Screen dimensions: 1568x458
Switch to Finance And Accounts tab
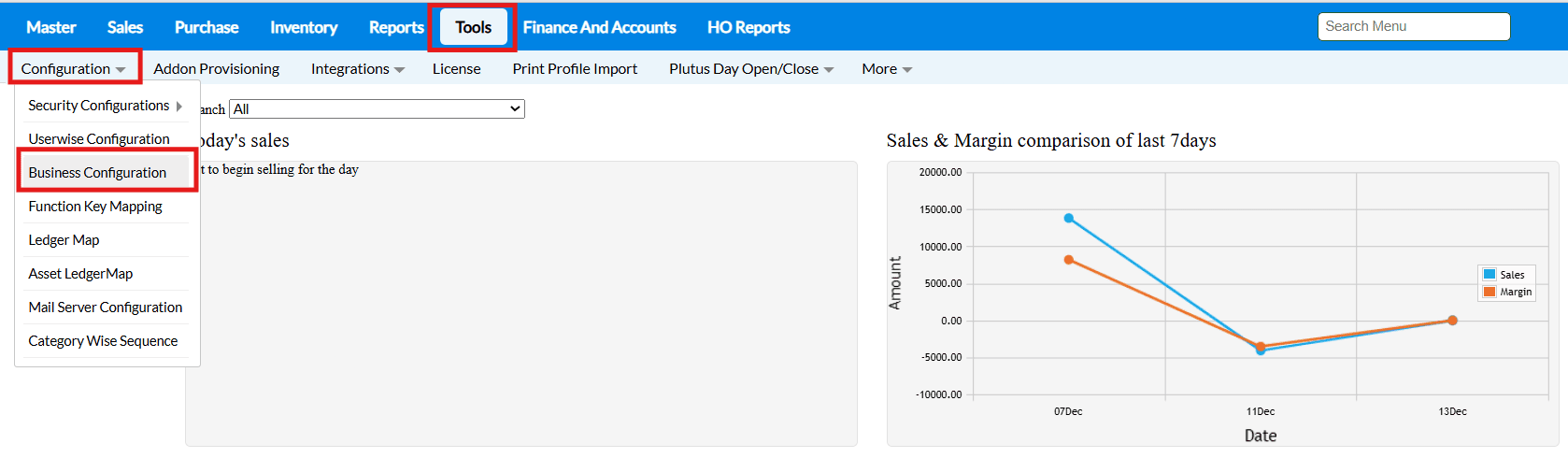coord(599,28)
